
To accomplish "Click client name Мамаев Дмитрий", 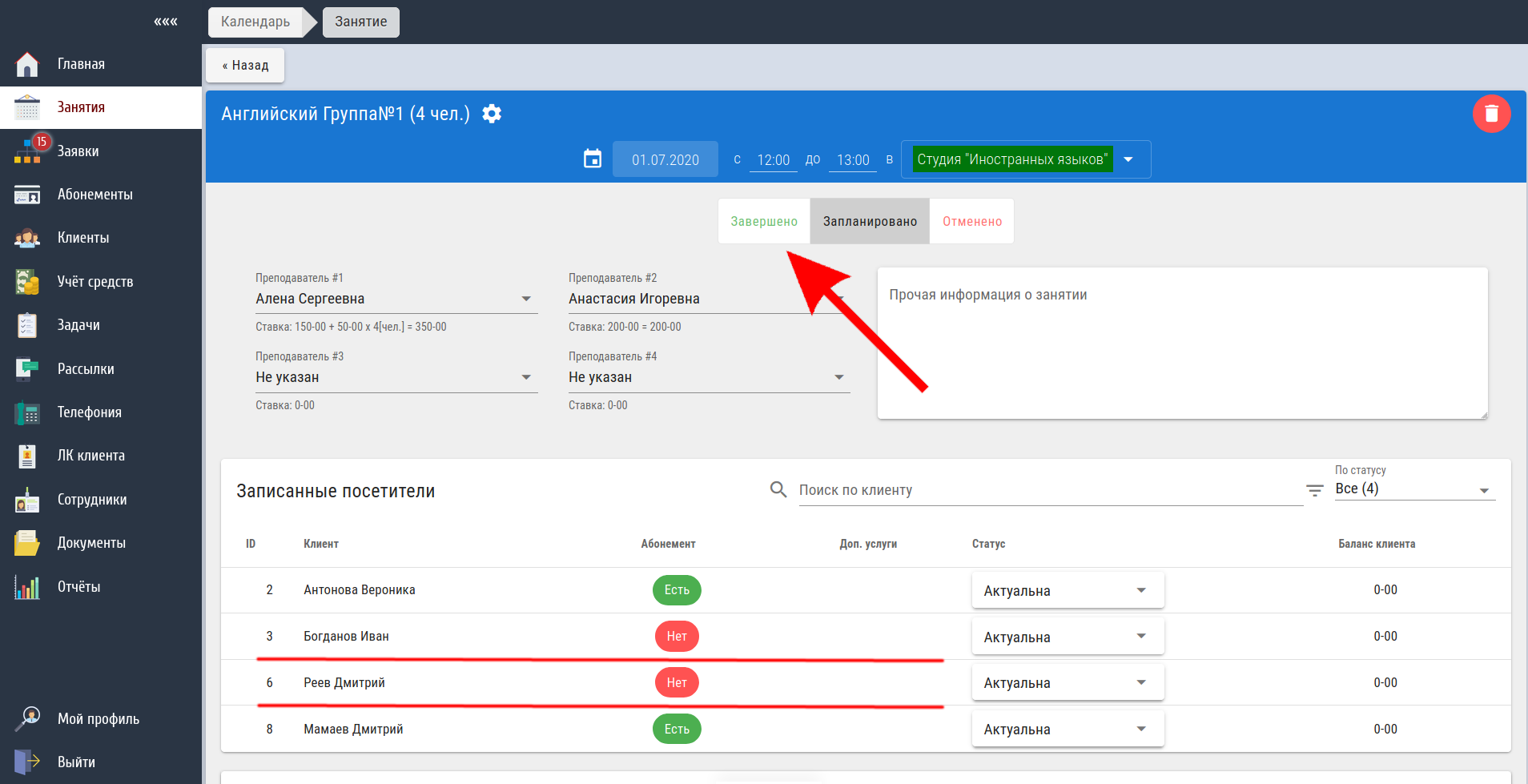I will pos(353,730).
